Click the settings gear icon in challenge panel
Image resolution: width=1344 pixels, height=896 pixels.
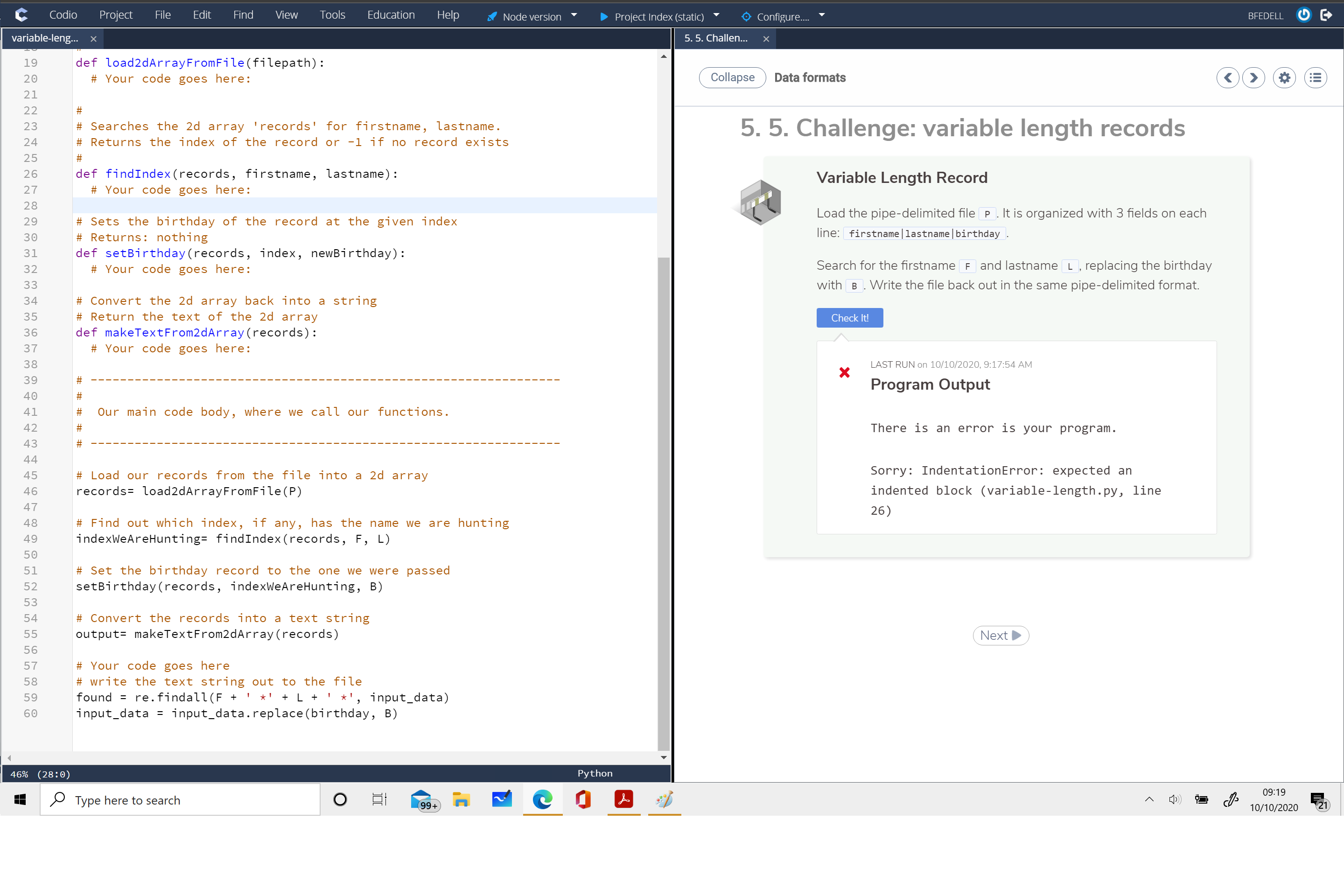[1286, 77]
